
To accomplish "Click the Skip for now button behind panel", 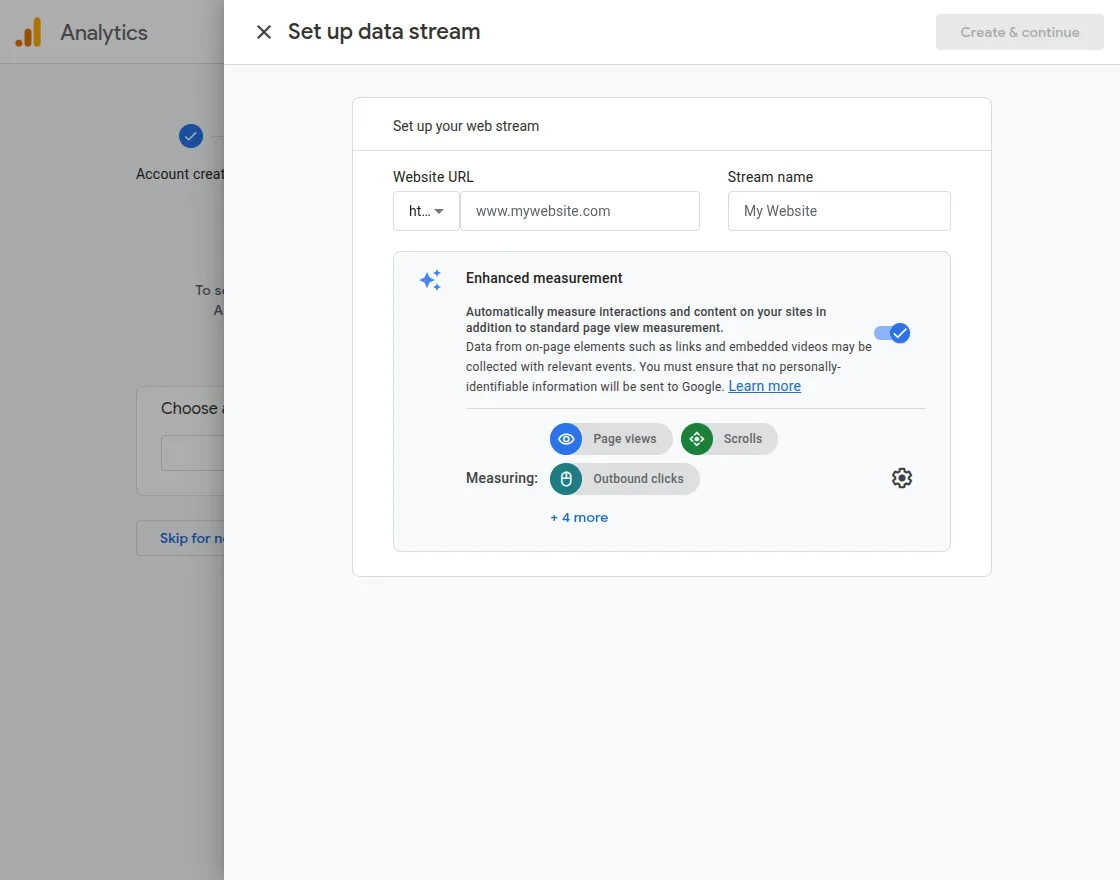I will point(180,538).
